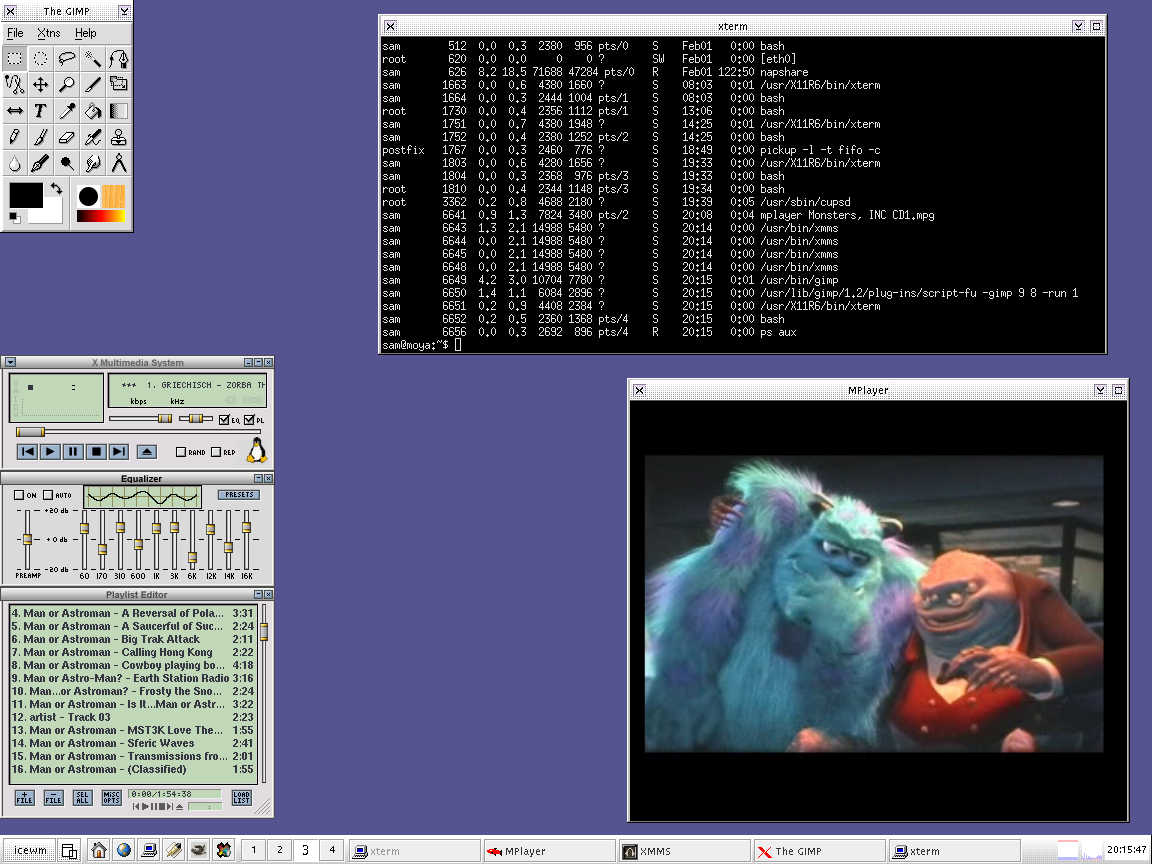The image size is (1152, 864).
Task: Click the Playlist Editor scrollbar
Action: pyautogui.click(x=264, y=693)
